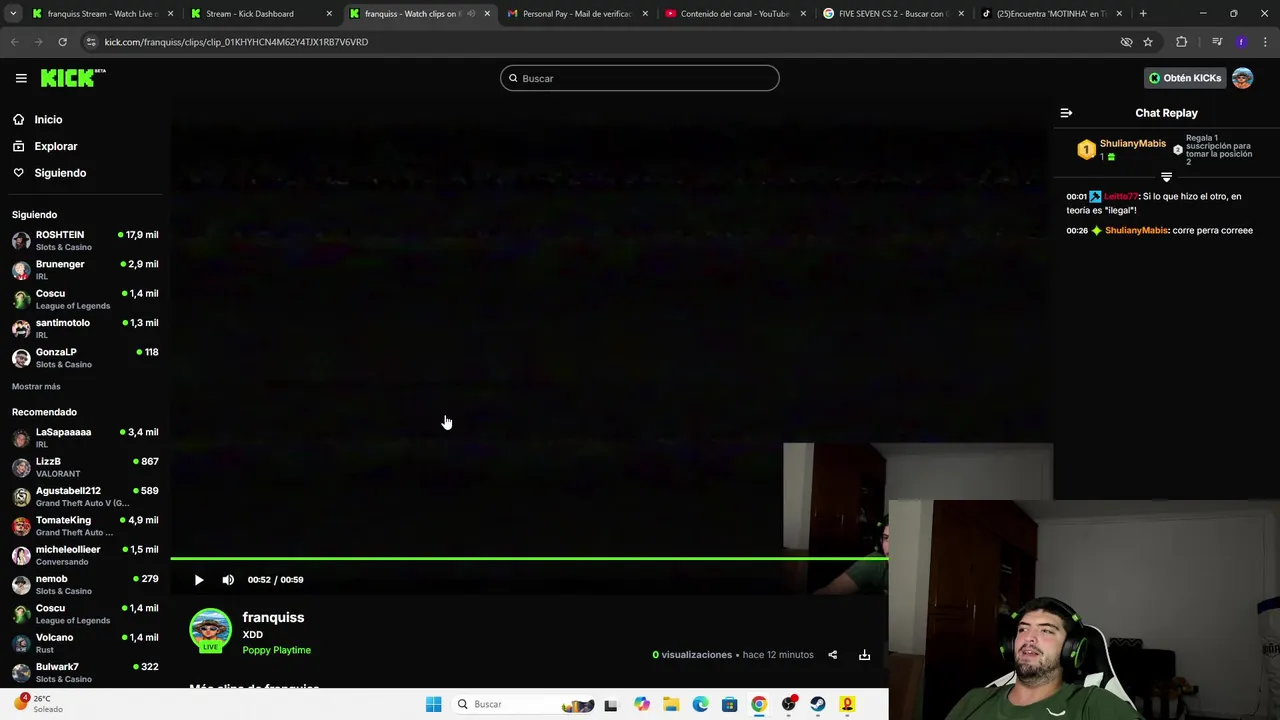Open TomateKing recommended channel
1280x720 pixels.
tap(85, 526)
